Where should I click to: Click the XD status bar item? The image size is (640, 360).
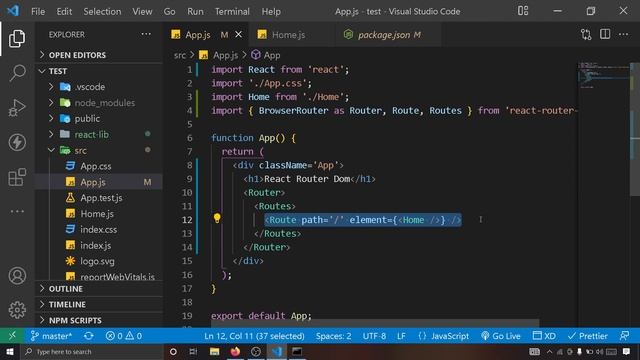click(x=544, y=336)
